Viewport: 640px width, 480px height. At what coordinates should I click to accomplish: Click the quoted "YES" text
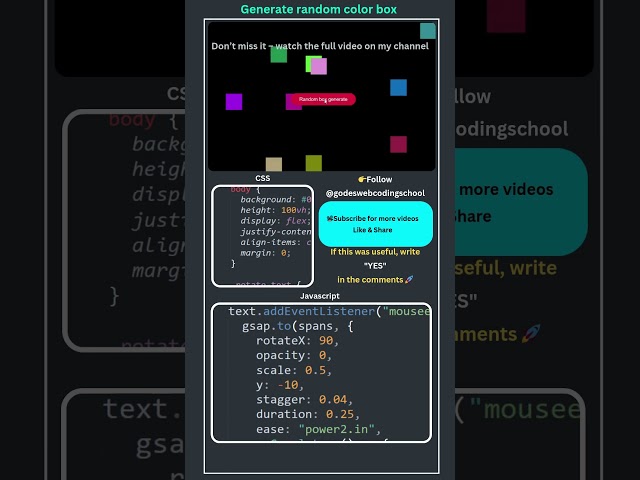[x=375, y=266]
